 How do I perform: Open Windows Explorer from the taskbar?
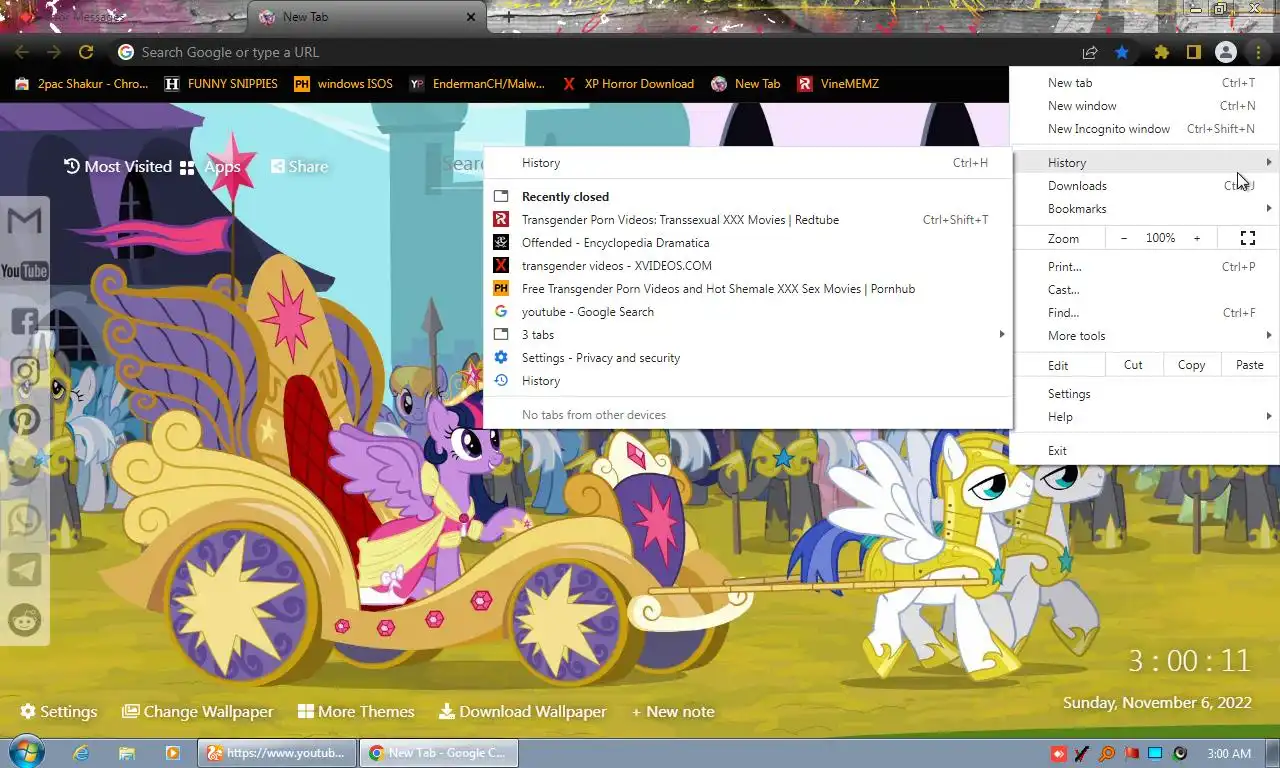[127, 753]
